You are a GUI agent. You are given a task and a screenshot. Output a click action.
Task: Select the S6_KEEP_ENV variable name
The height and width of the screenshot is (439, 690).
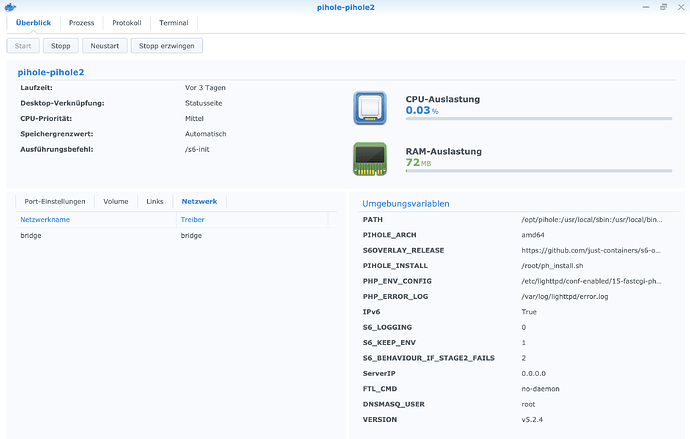[389, 343]
